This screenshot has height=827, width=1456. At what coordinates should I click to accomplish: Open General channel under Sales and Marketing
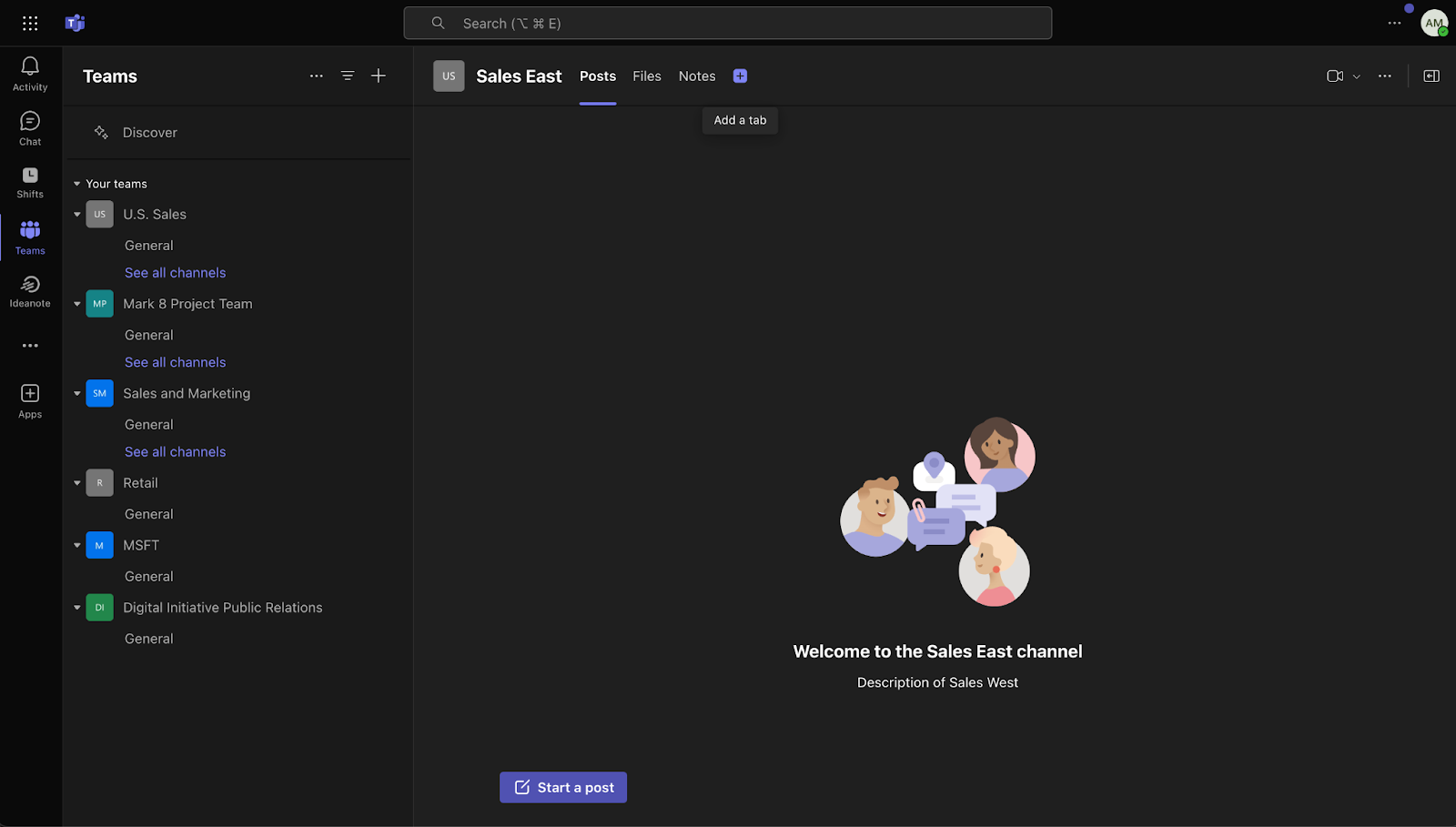coord(149,425)
